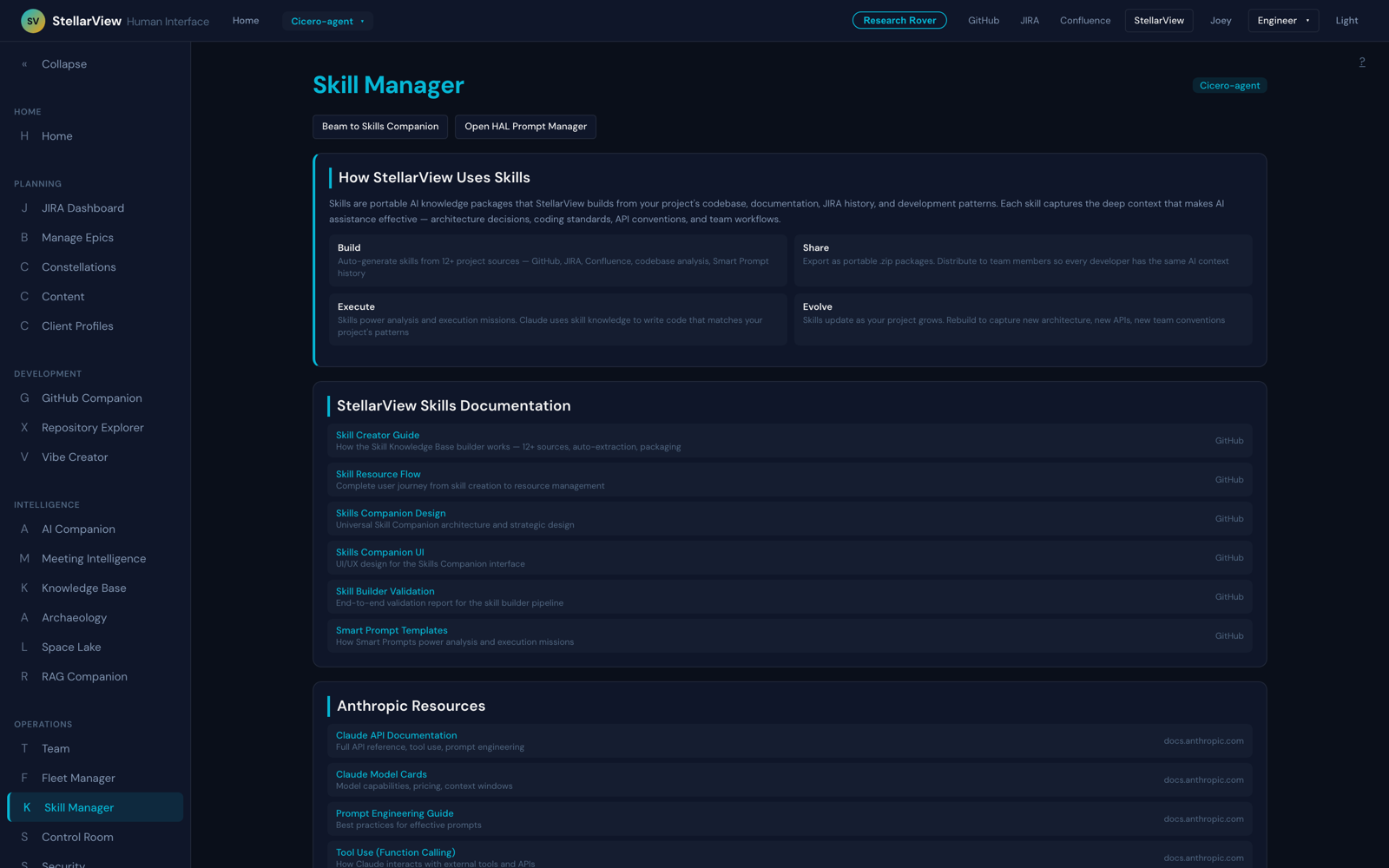Open the help question mark icon
1389x868 pixels.
(1362, 62)
